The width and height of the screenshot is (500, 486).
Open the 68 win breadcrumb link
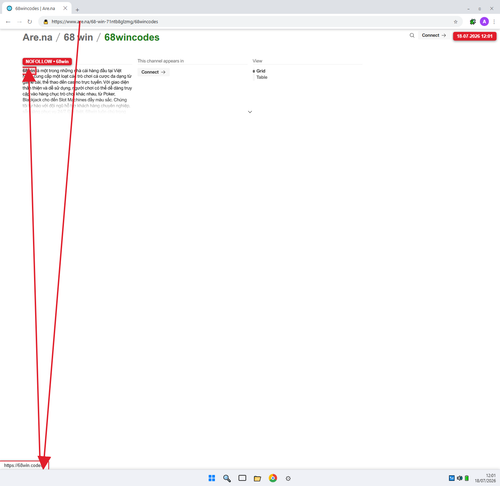pos(78,37)
